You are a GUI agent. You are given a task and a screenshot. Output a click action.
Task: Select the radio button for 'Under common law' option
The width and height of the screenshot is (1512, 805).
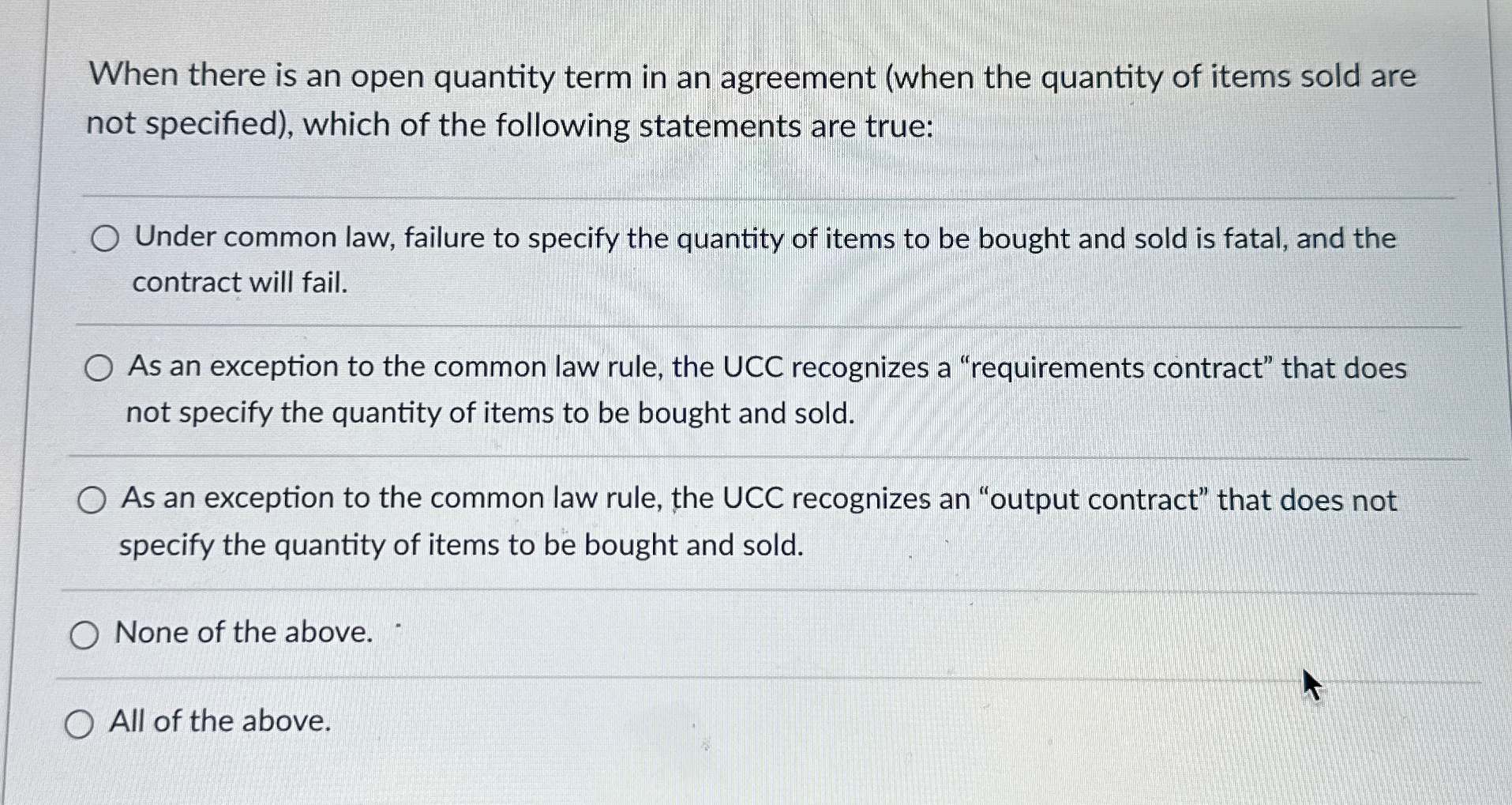point(105,239)
